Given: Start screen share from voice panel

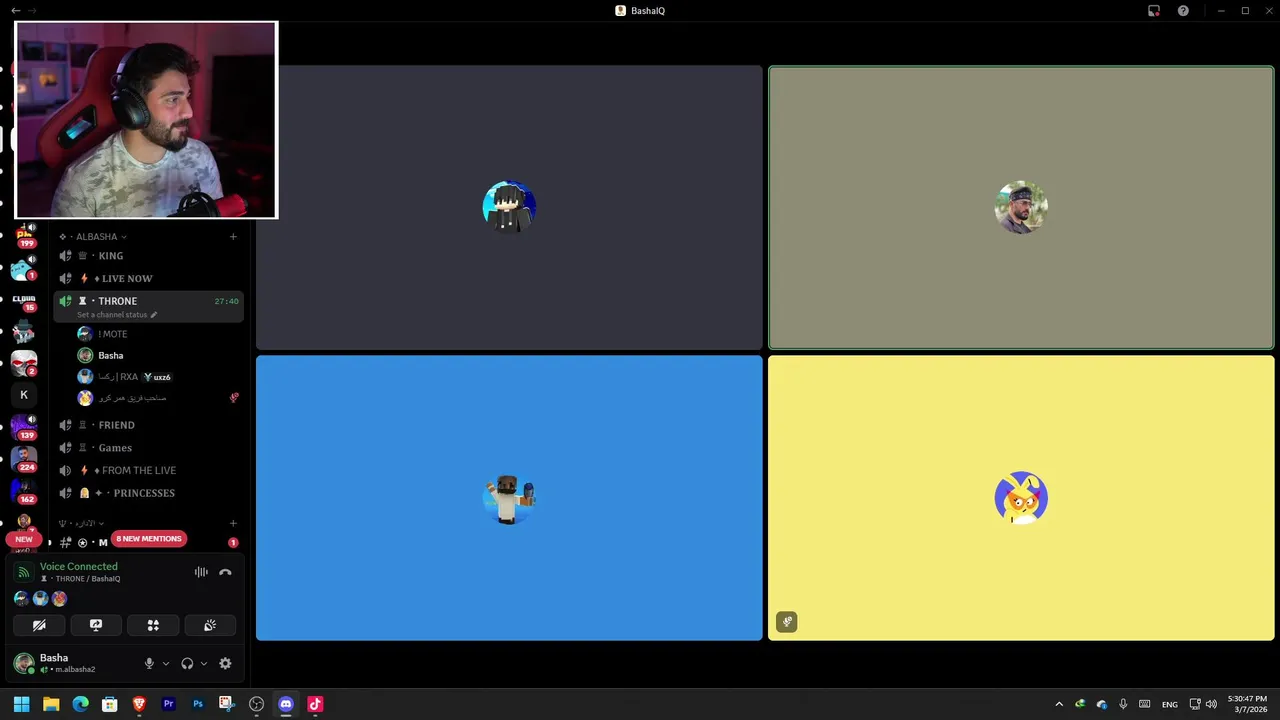Looking at the screenshot, I should pyautogui.click(x=96, y=625).
